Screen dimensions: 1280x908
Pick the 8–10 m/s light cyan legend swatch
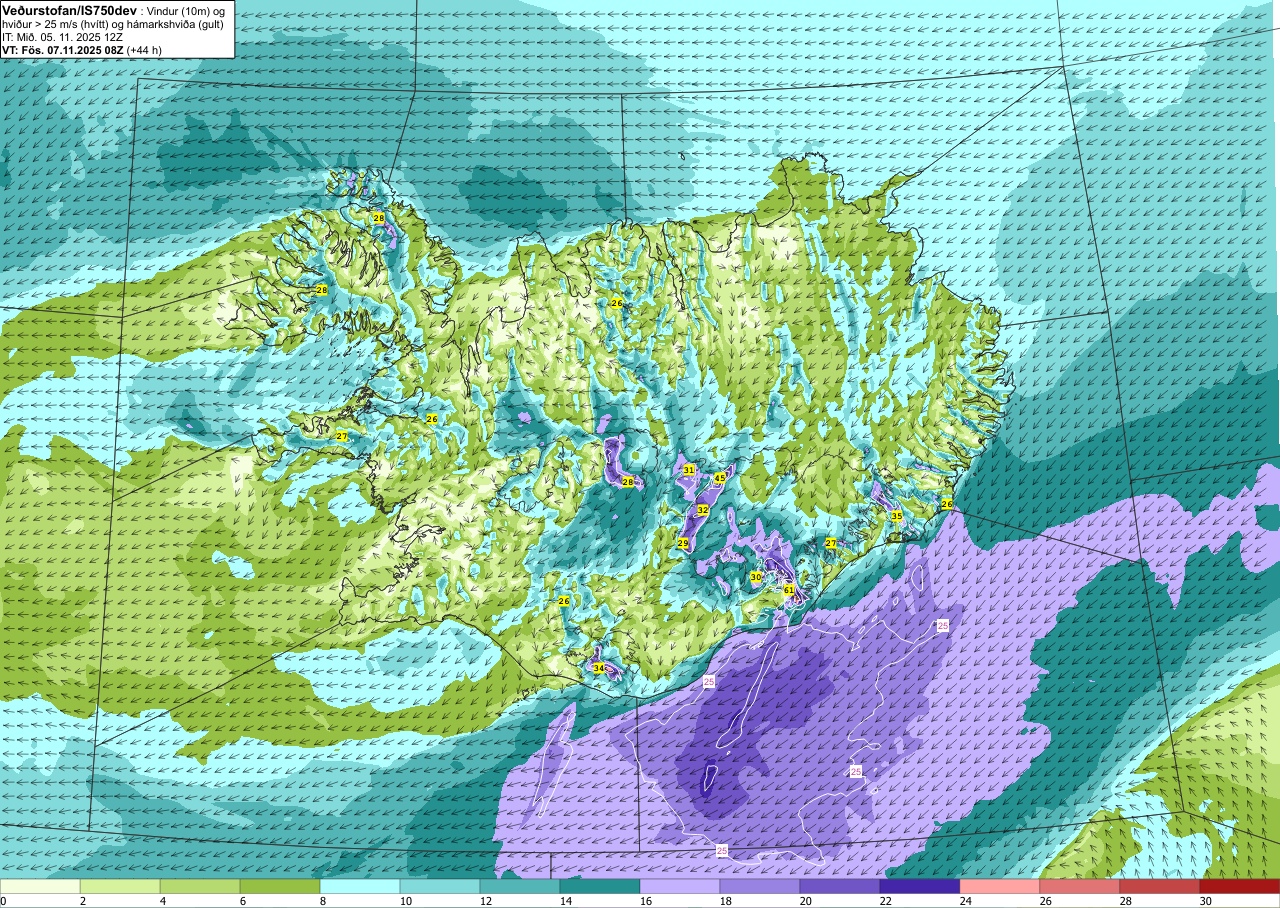tap(360, 886)
